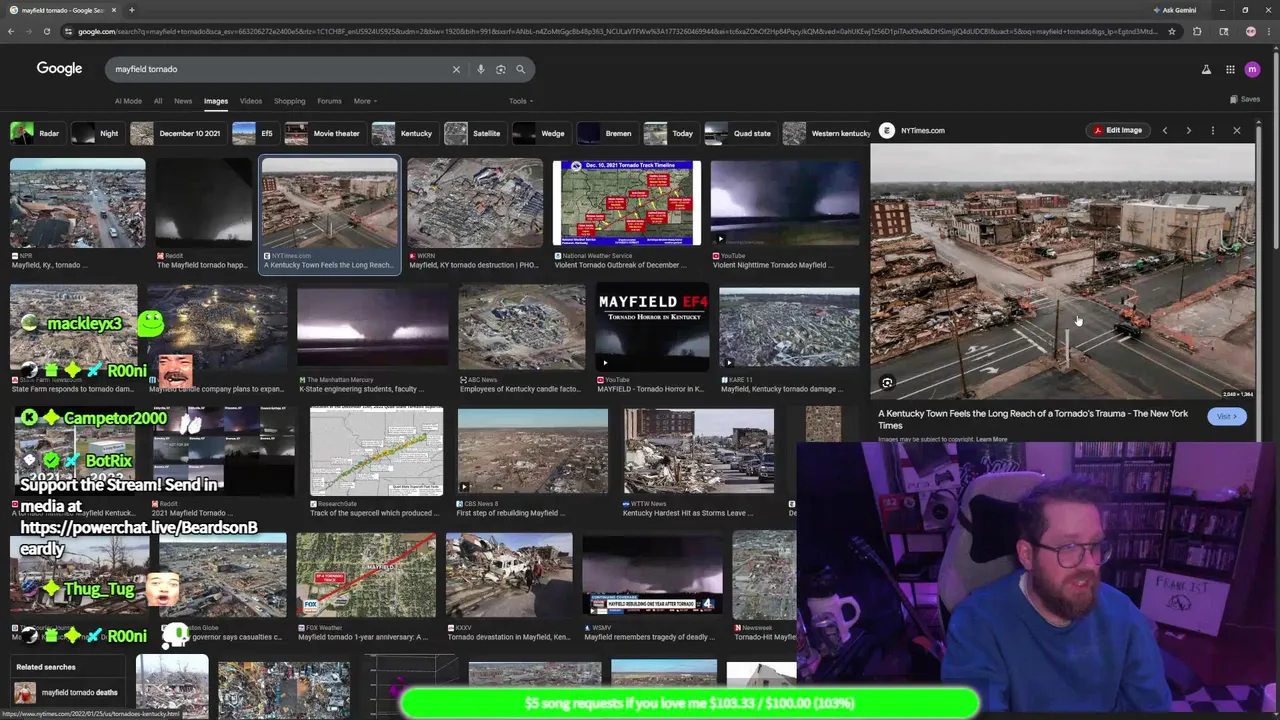The width and height of the screenshot is (1280, 720).
Task: Go back with the browser back arrow
Action: point(11,31)
